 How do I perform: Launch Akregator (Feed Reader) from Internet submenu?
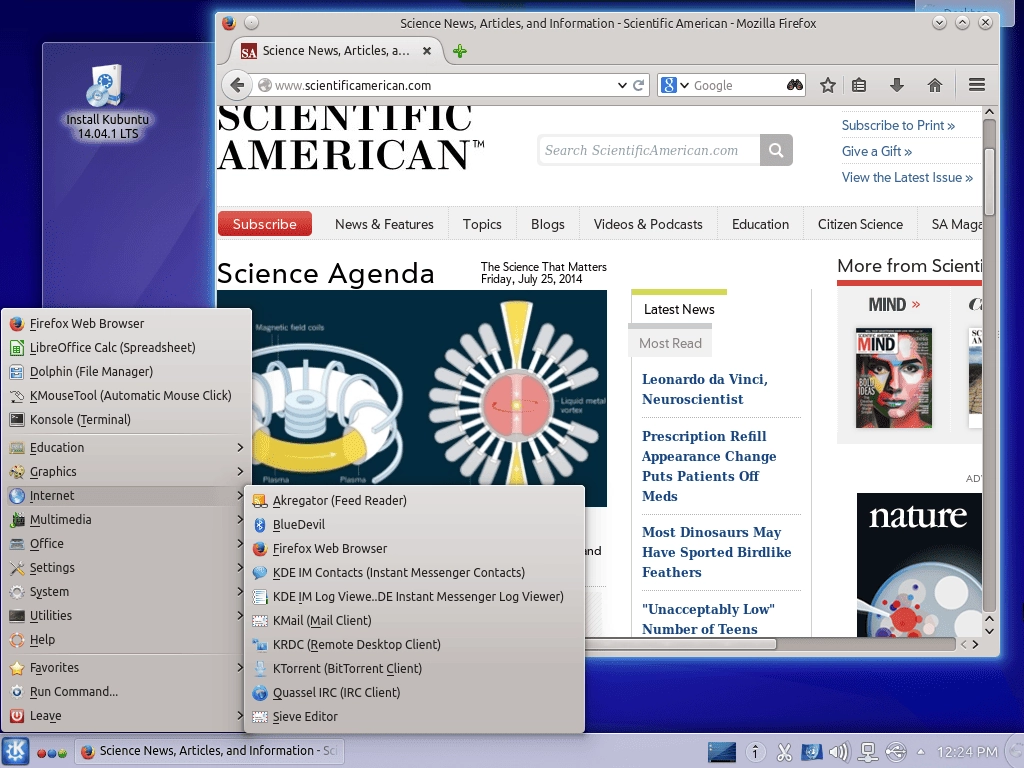pos(415,500)
